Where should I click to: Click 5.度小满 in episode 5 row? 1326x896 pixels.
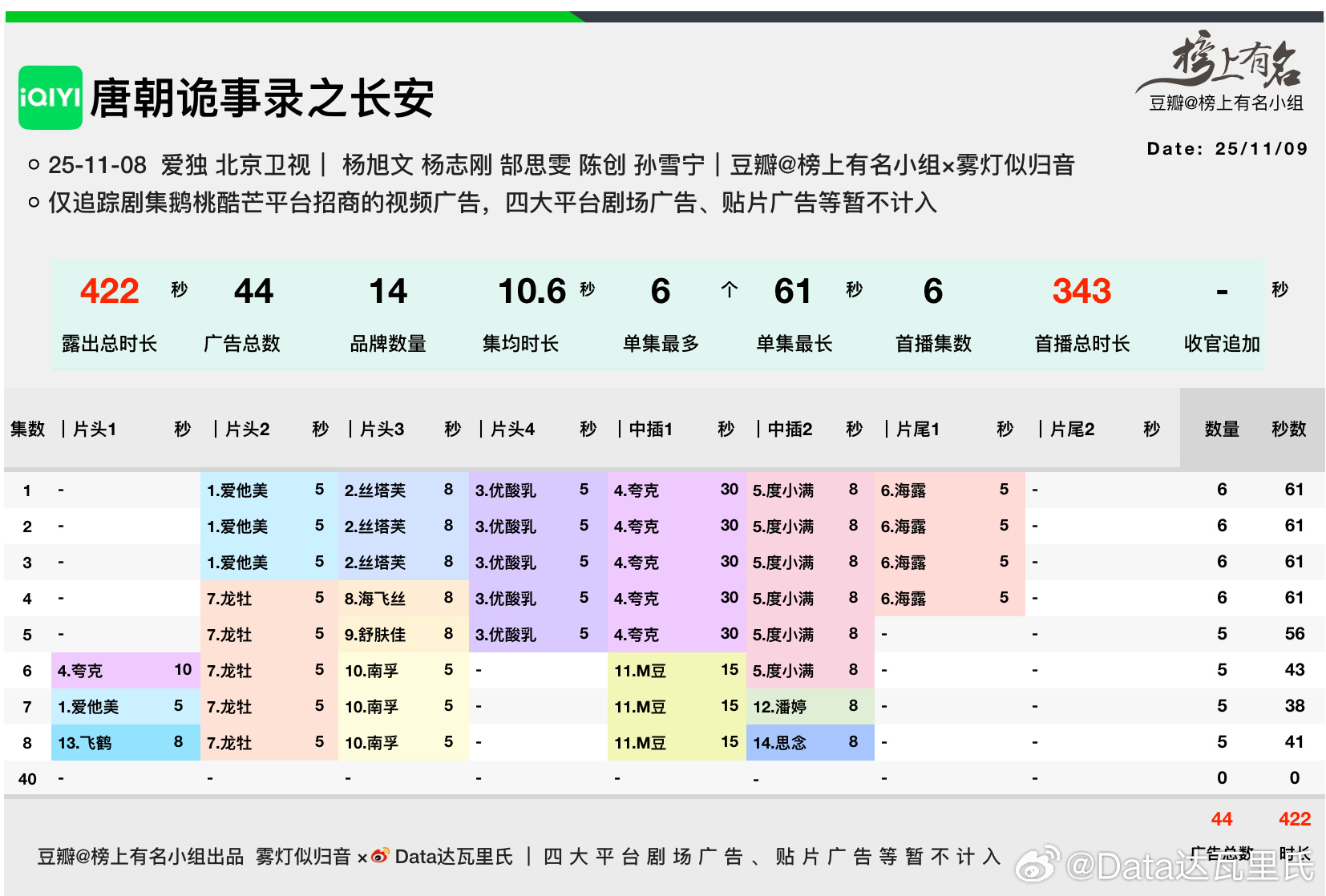pyautogui.click(x=783, y=635)
